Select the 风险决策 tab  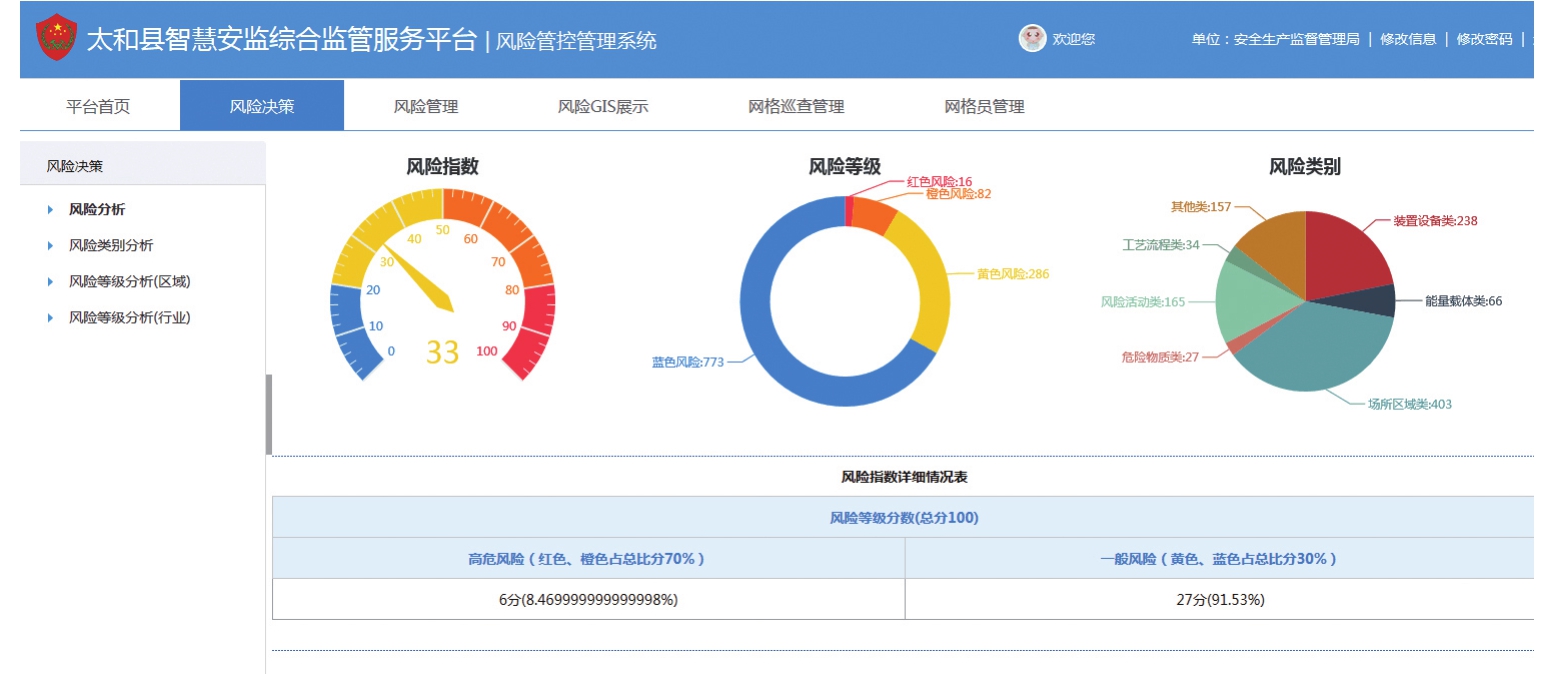[x=262, y=106]
